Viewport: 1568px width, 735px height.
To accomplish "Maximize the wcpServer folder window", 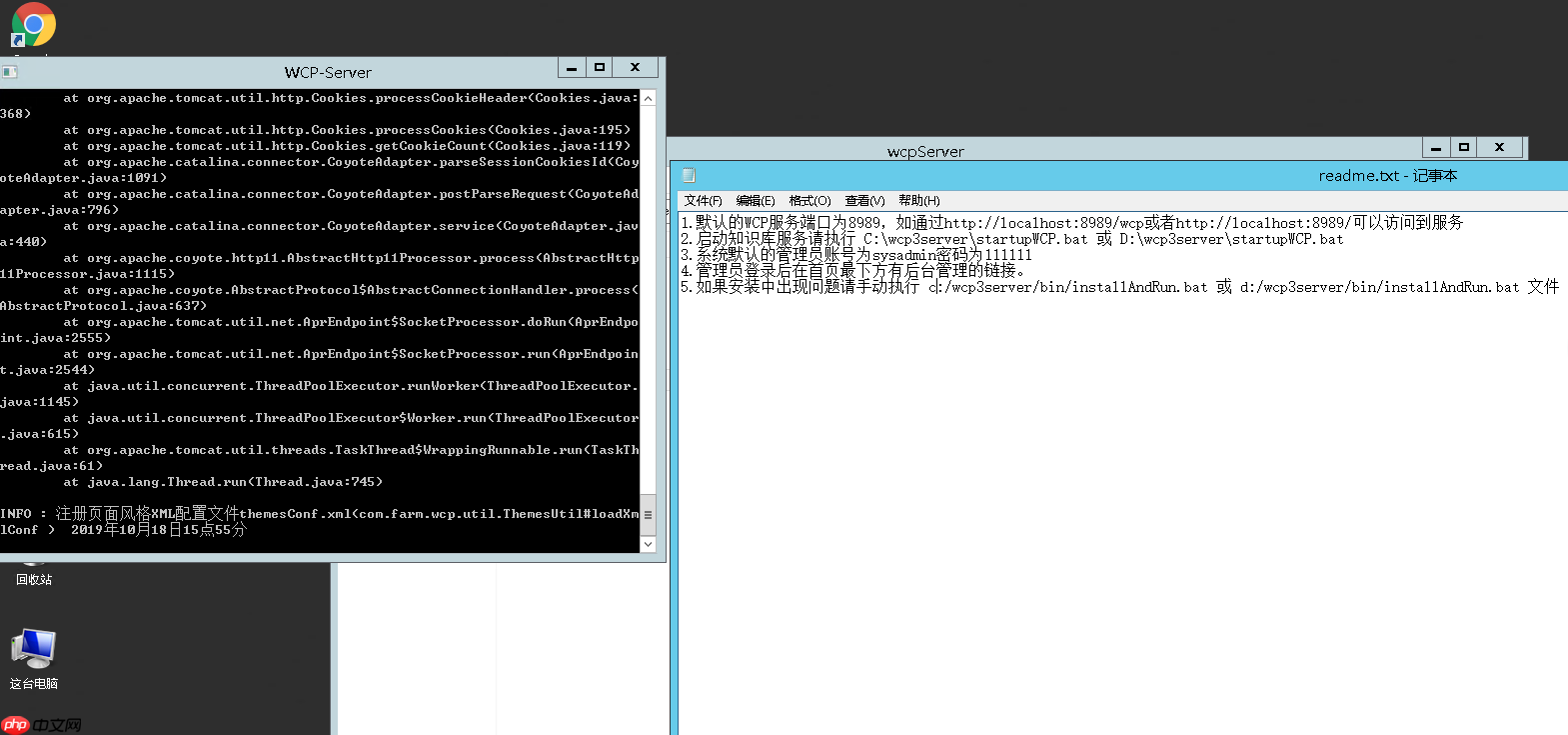I will coord(1464,148).
